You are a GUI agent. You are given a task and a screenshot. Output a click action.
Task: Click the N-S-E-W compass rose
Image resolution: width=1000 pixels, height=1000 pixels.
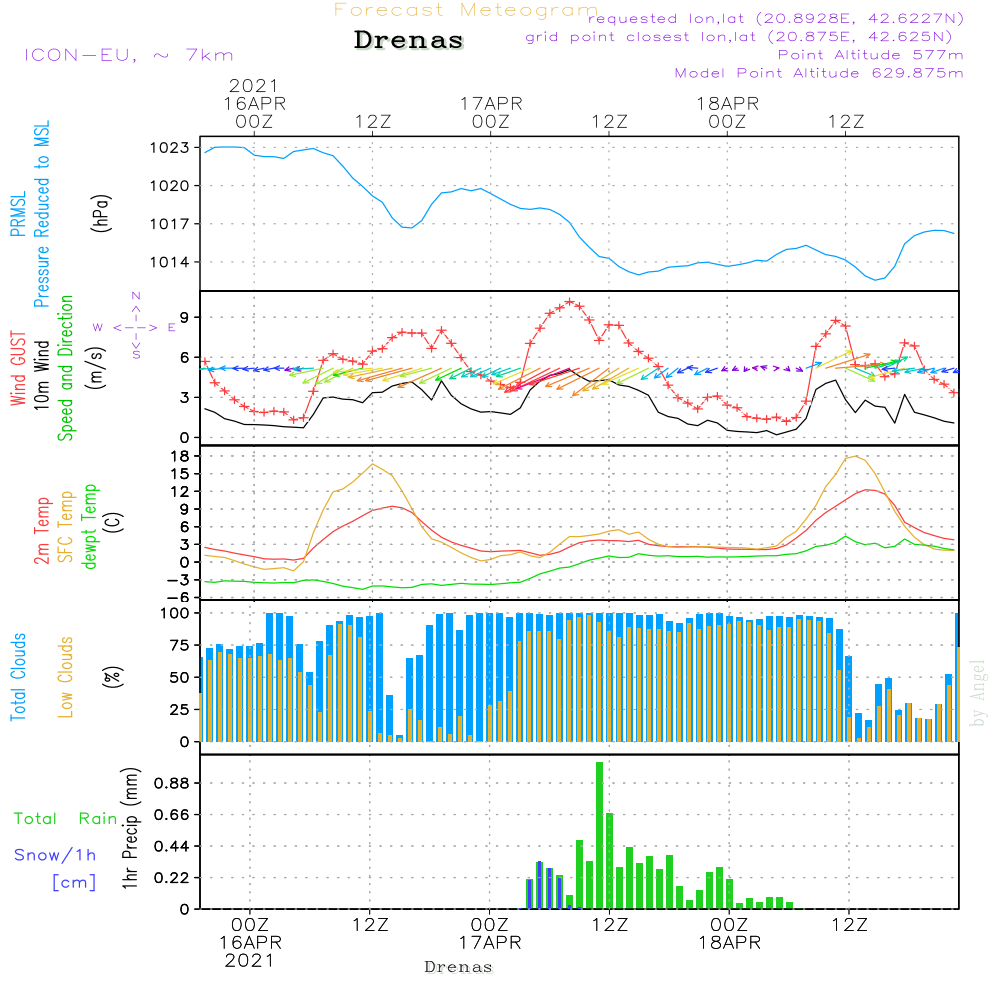point(135,327)
